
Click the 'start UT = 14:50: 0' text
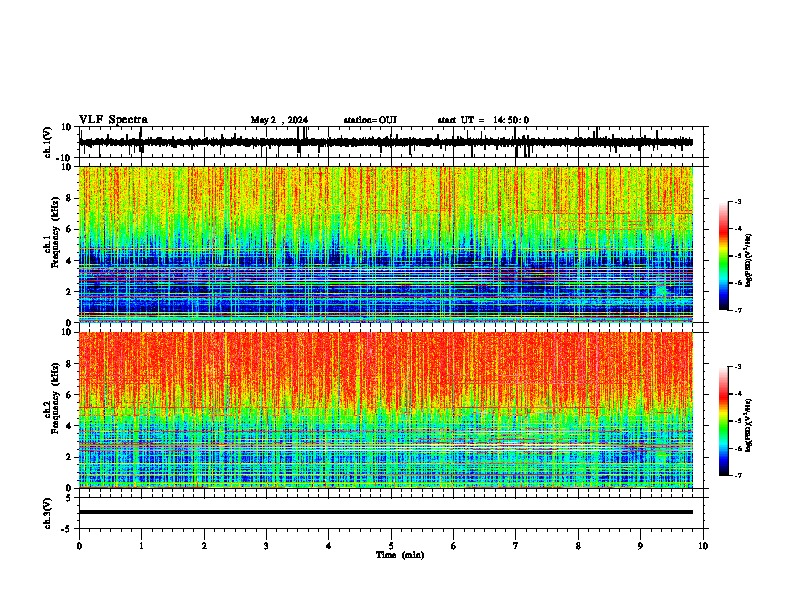tap(483, 120)
